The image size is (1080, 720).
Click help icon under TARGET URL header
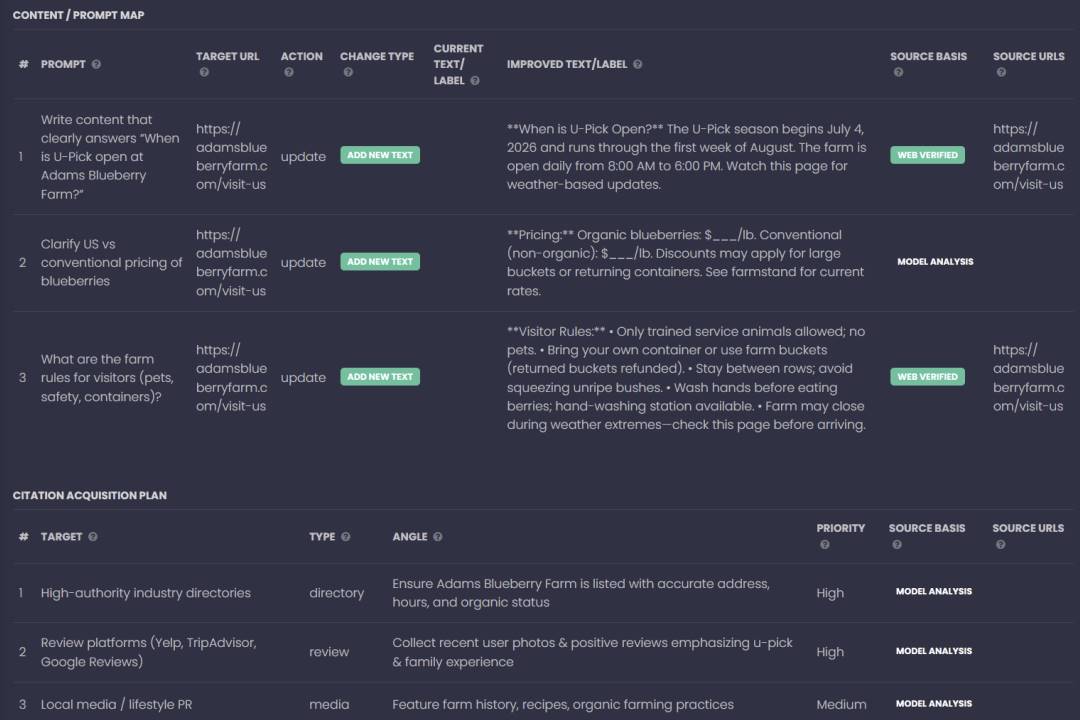204,72
